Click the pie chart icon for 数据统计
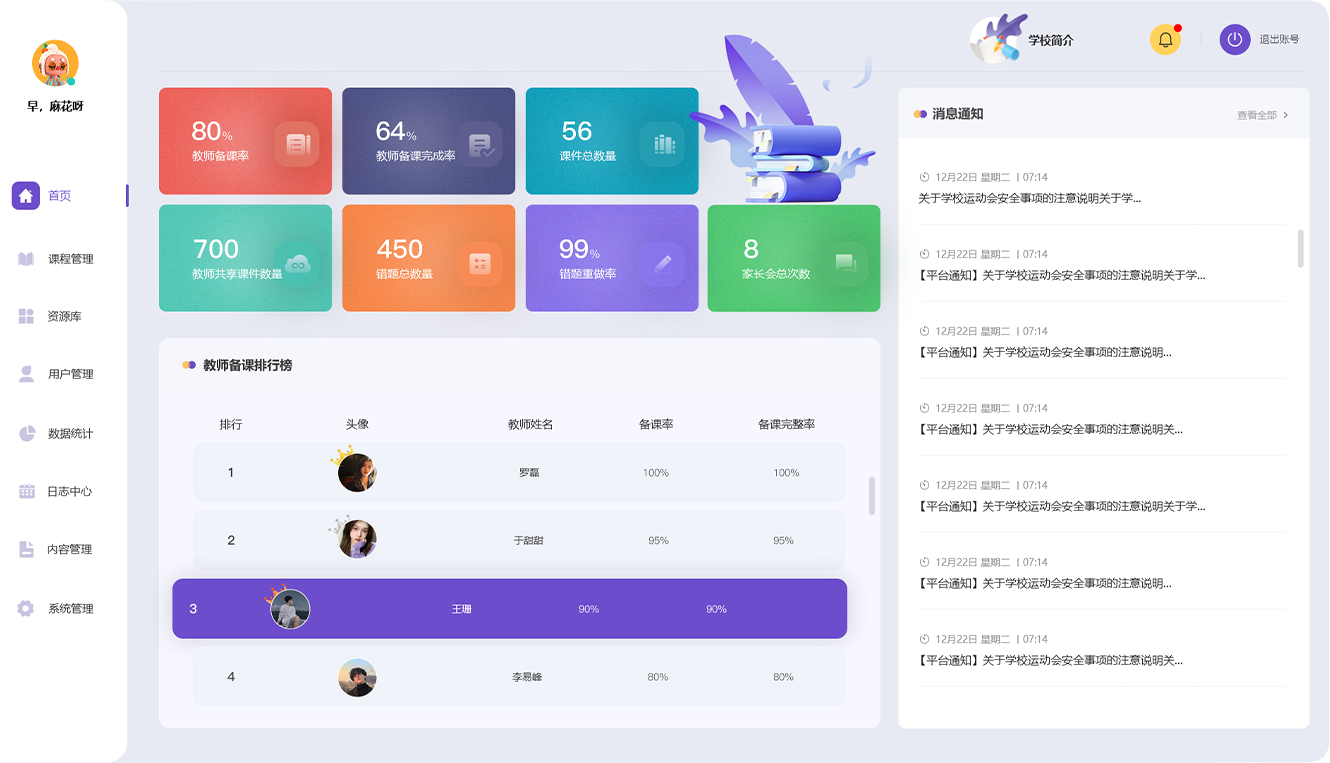Screen dimensions: 1330x763 click(26, 433)
